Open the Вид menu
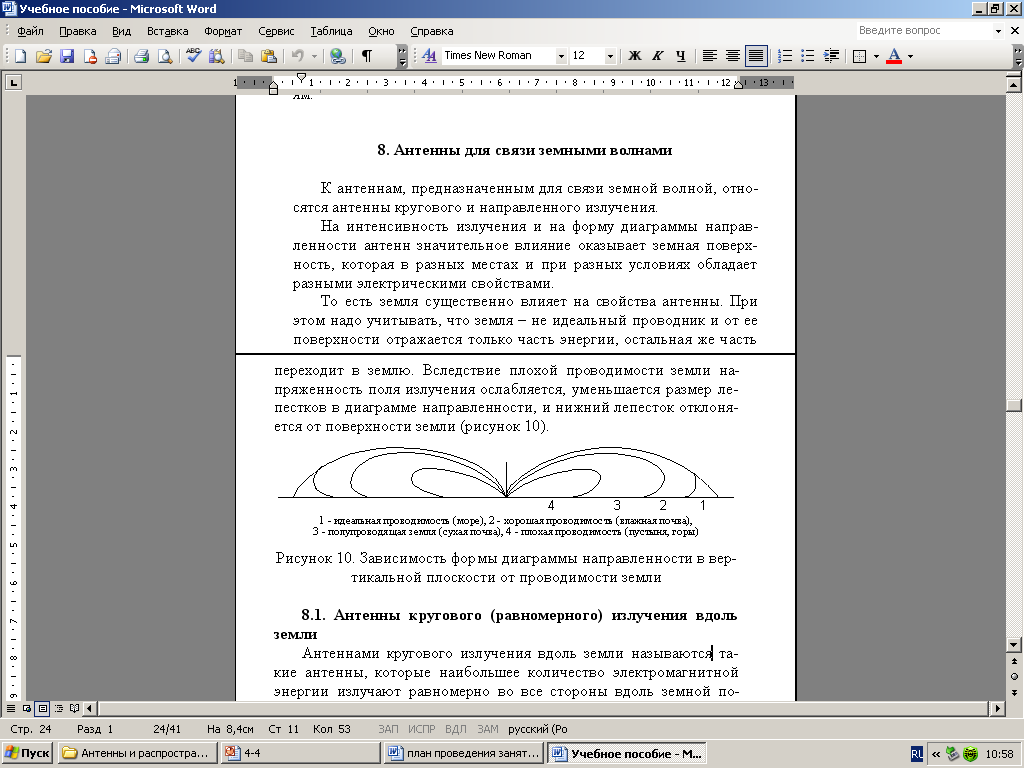Image resolution: width=1024 pixels, height=768 pixels. (121, 31)
